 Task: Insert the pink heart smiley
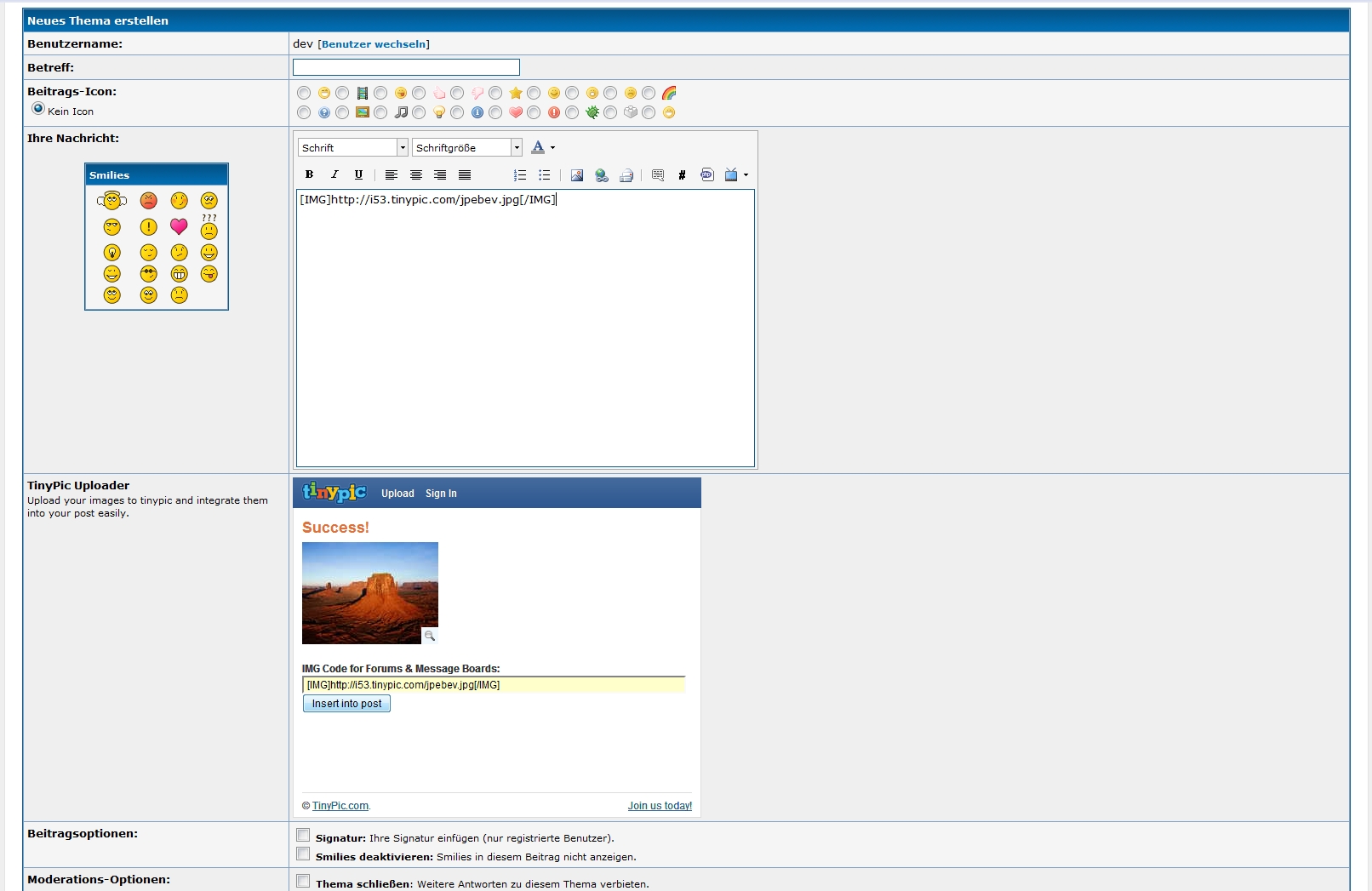pyautogui.click(x=179, y=226)
